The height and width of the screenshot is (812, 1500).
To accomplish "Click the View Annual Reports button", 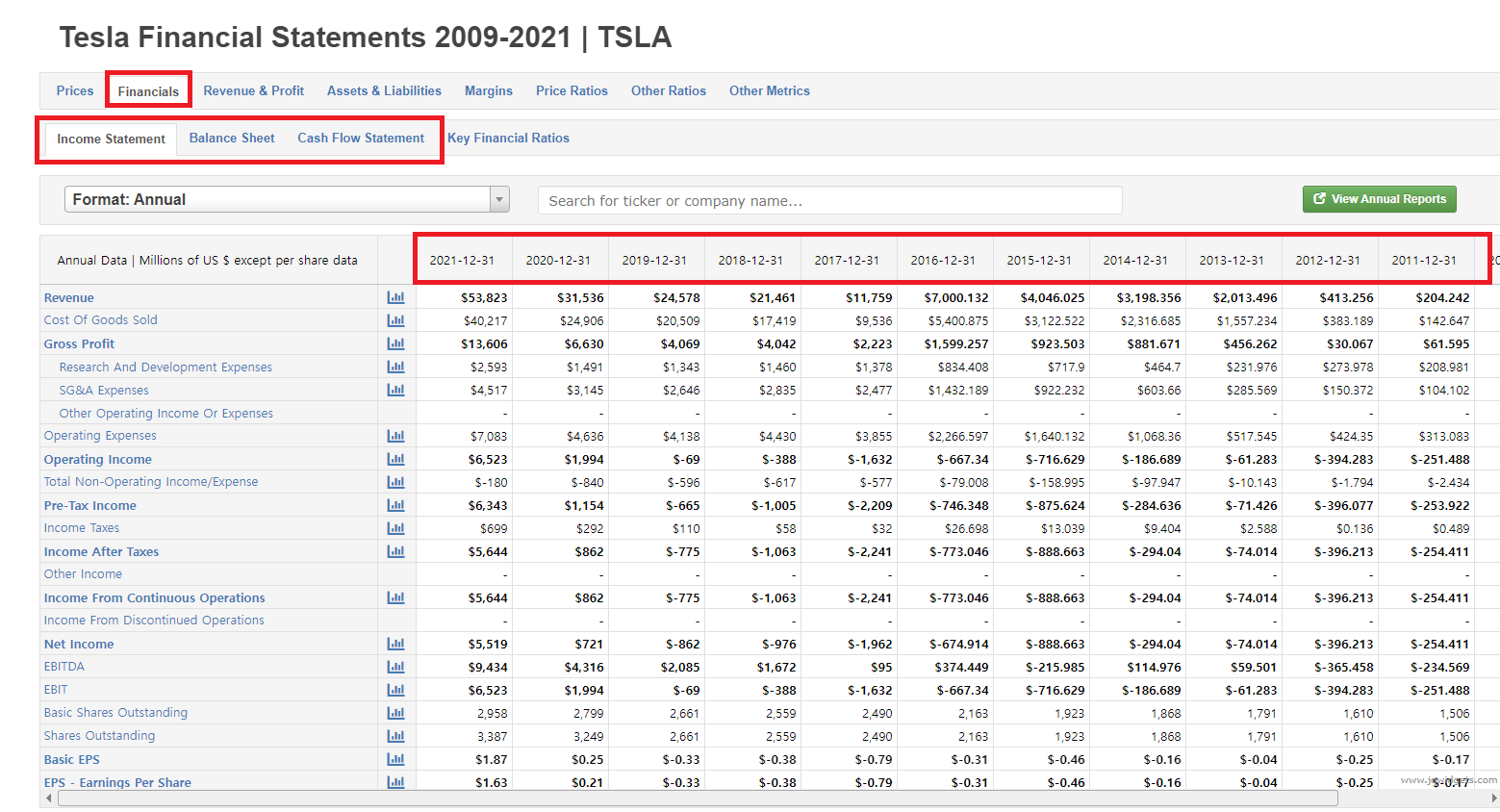I will (x=1380, y=199).
